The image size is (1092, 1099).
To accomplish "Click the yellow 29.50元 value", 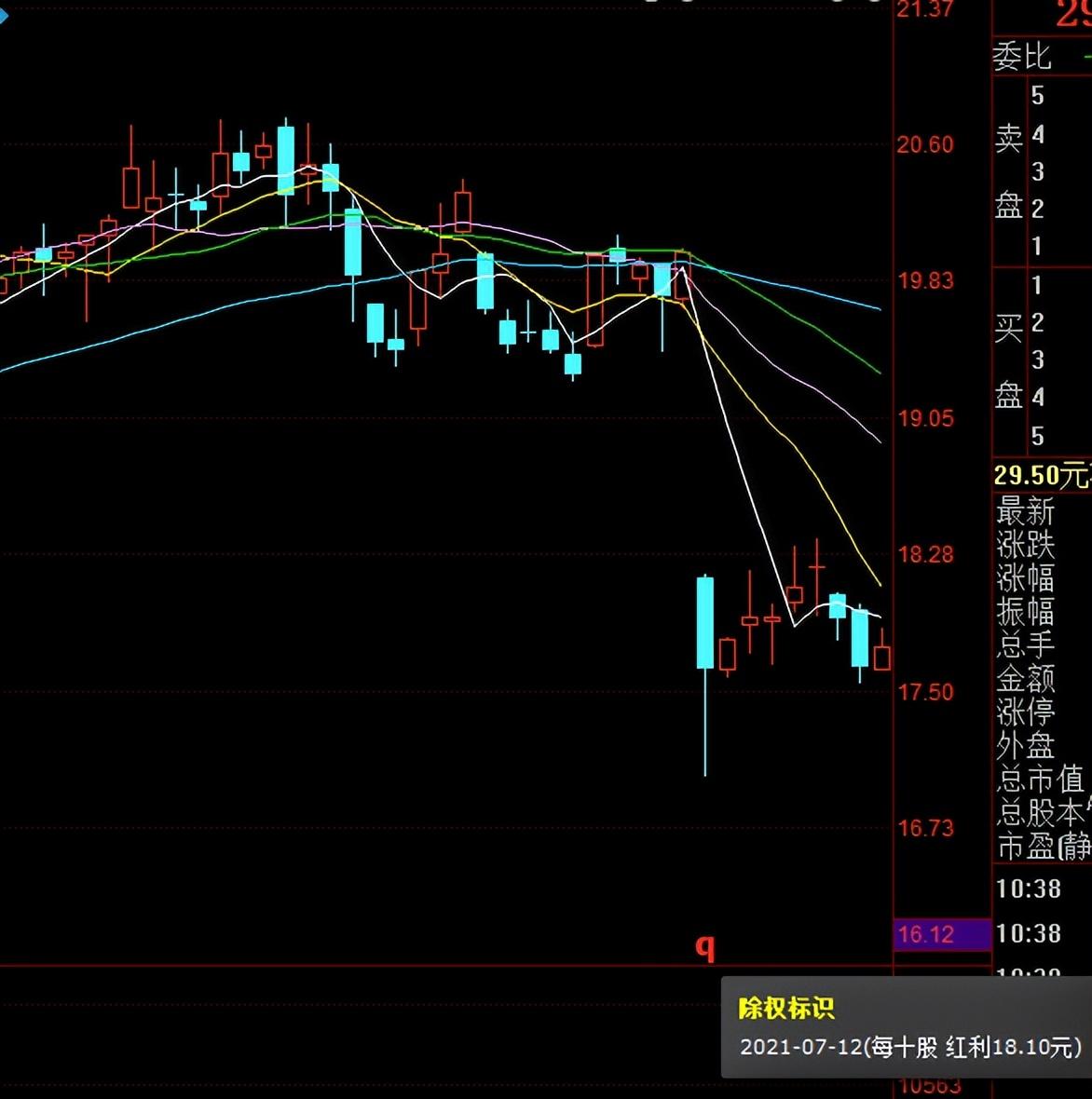I will click(x=1043, y=476).
